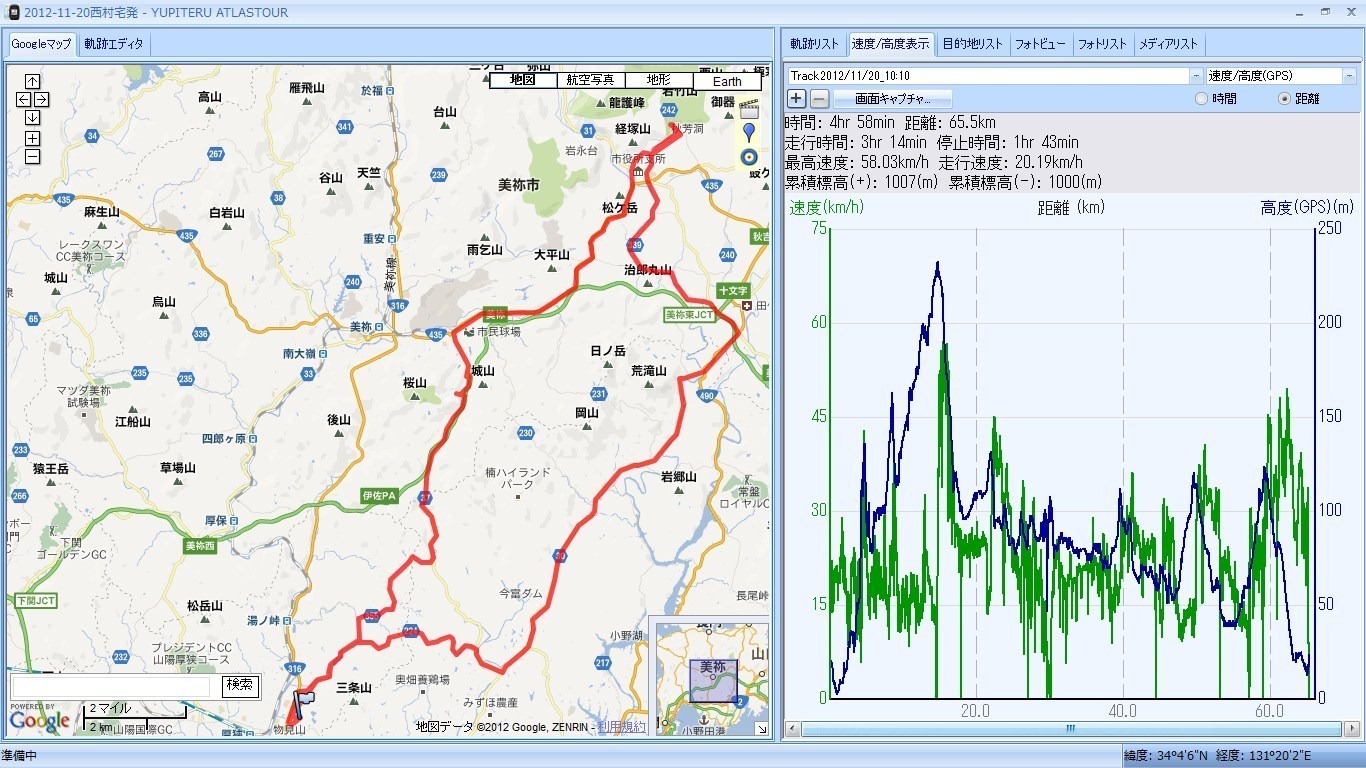Click the graph scrollbar left arrow
Viewport: 1366px width, 768px height.
coord(794,729)
